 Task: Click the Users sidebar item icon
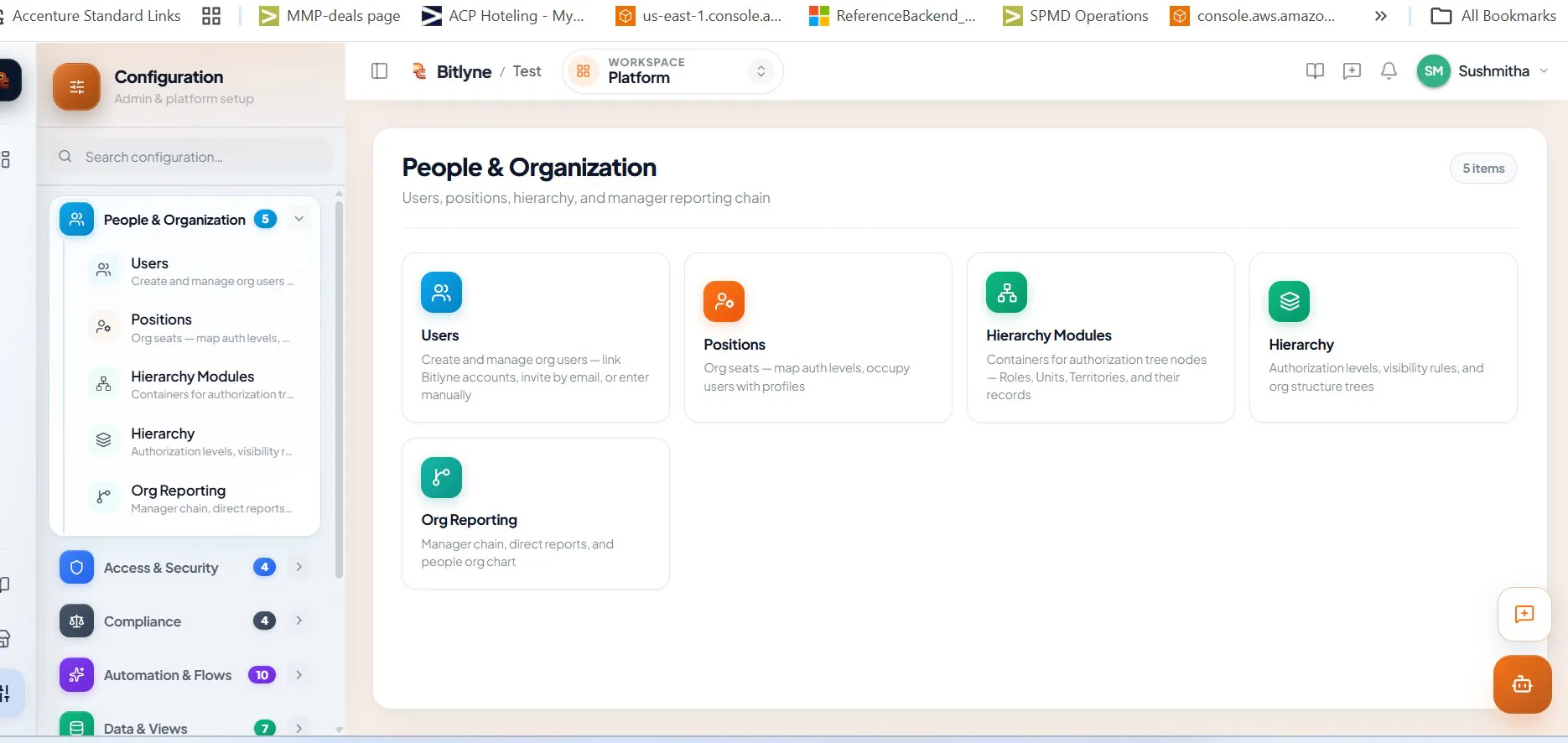[x=103, y=270]
